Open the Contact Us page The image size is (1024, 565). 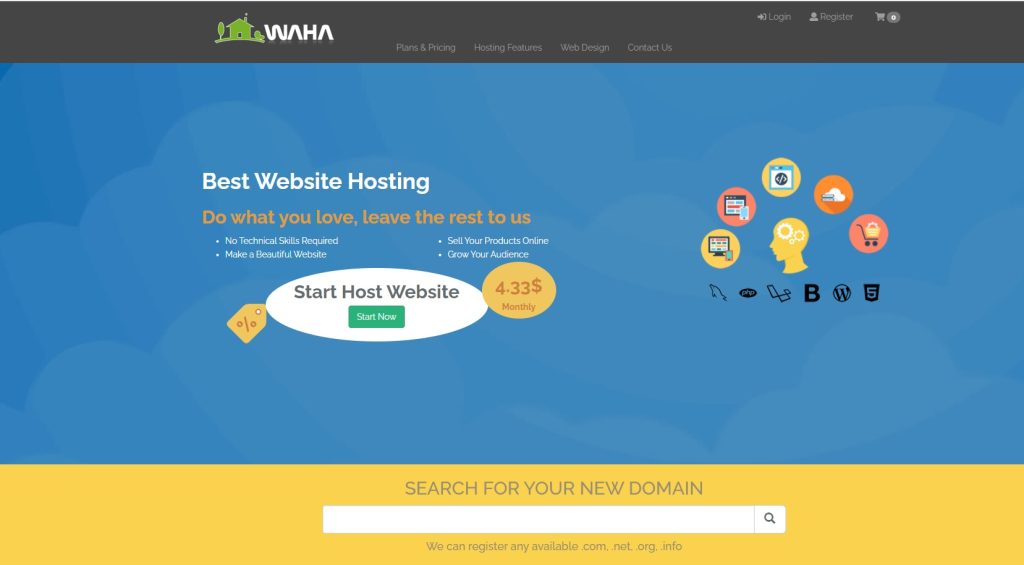tap(650, 48)
